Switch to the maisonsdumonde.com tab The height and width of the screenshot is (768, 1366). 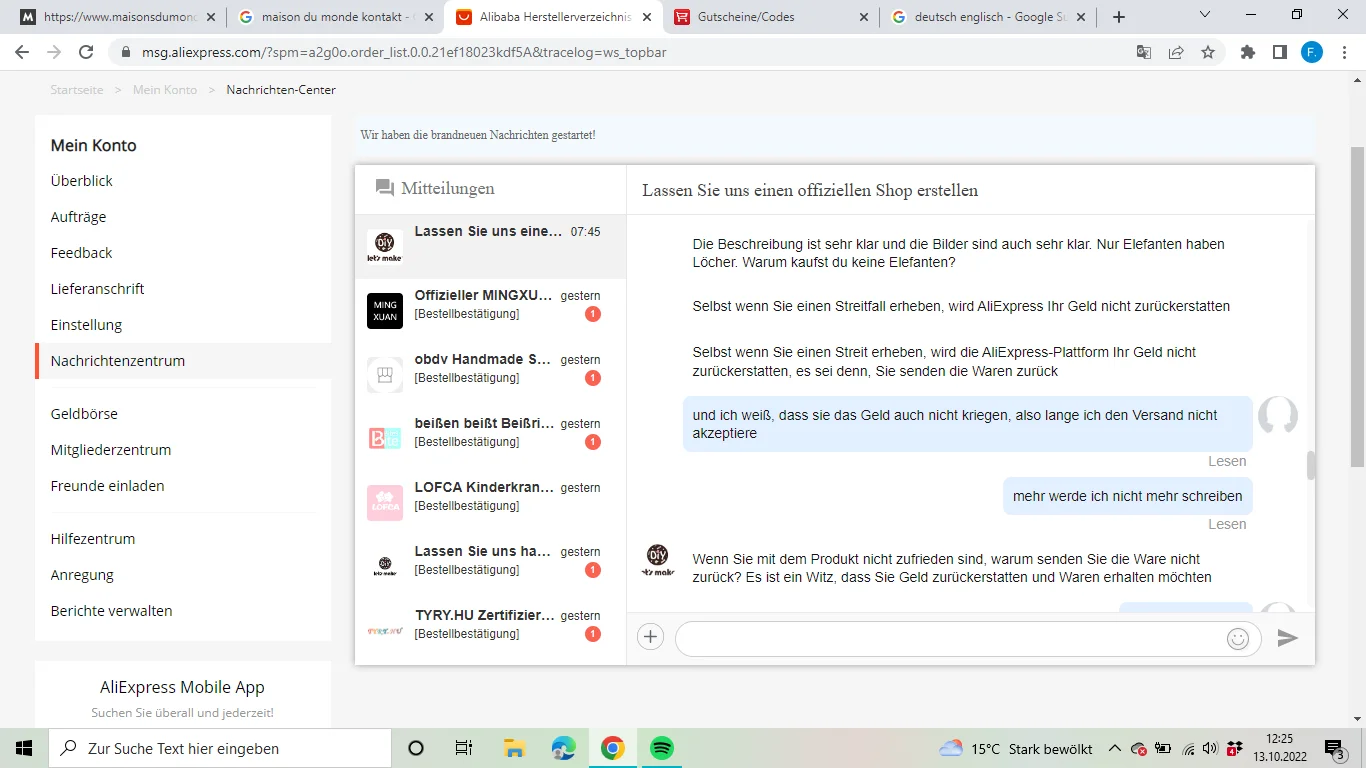[x=118, y=17]
